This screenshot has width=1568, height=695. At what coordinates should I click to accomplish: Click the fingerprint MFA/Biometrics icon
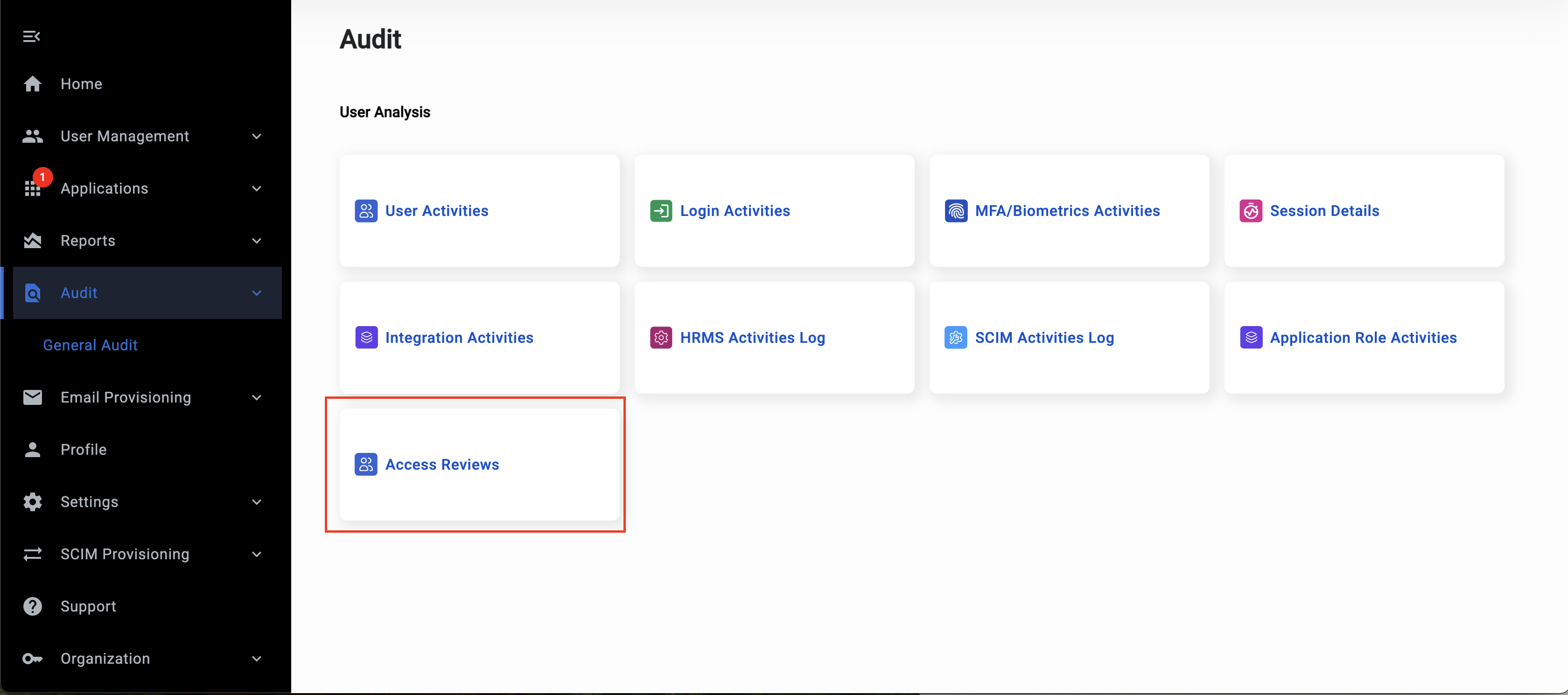coord(956,211)
